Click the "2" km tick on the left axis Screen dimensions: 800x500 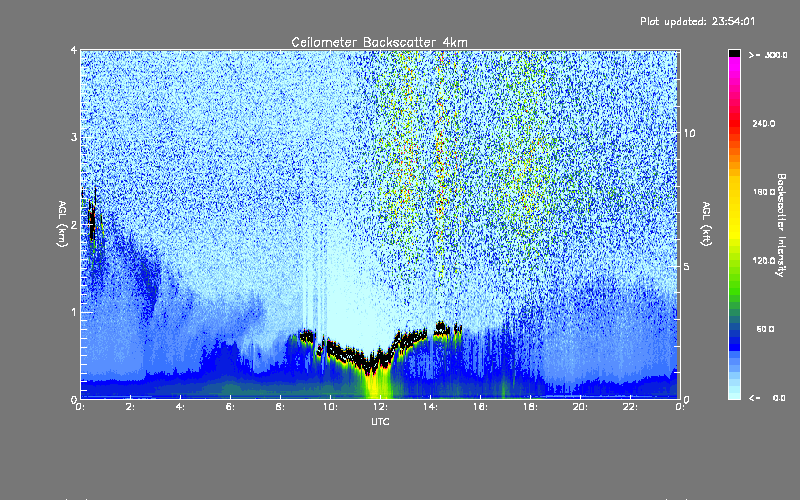click(74, 225)
